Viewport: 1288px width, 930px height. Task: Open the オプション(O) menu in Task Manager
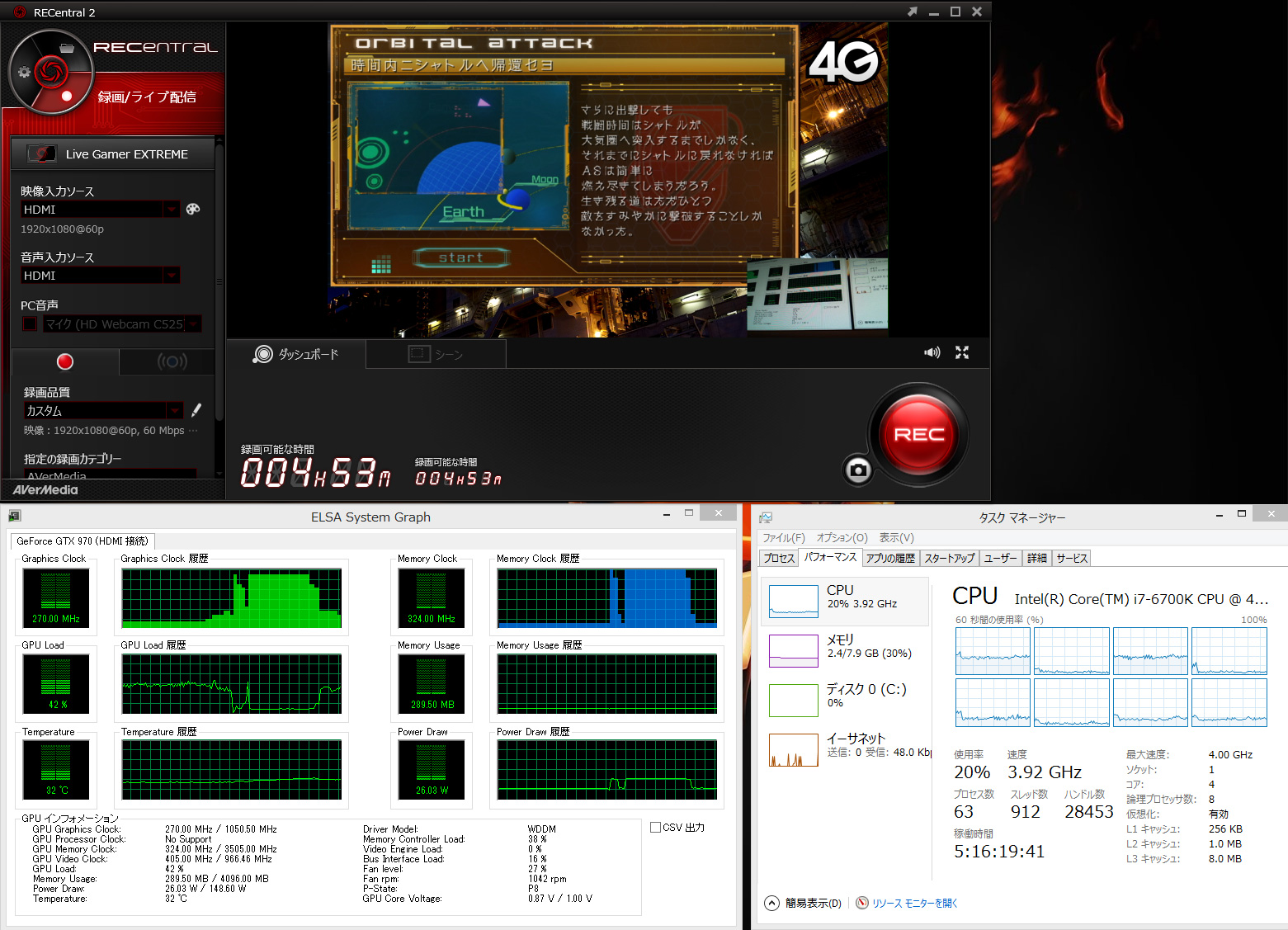tap(842, 538)
